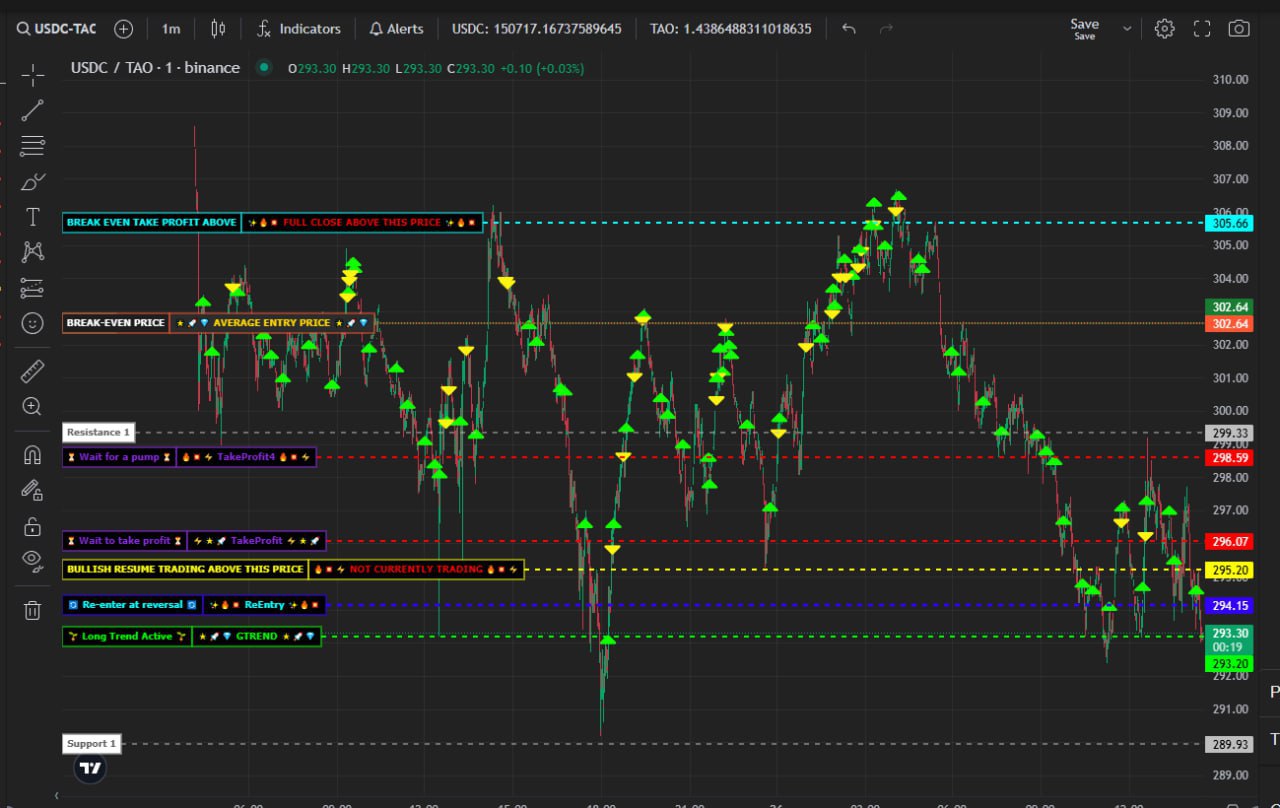Click the 298.59 price tag
Screen dimensions: 1280x808
click(1231, 457)
